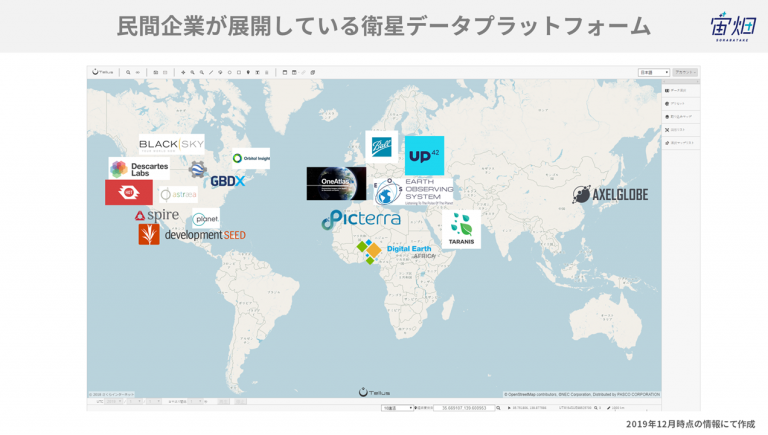This screenshot has height=435, width=768.
Task: Click the coordinate field showing 35.665107 139.600953
Action: tap(464, 408)
